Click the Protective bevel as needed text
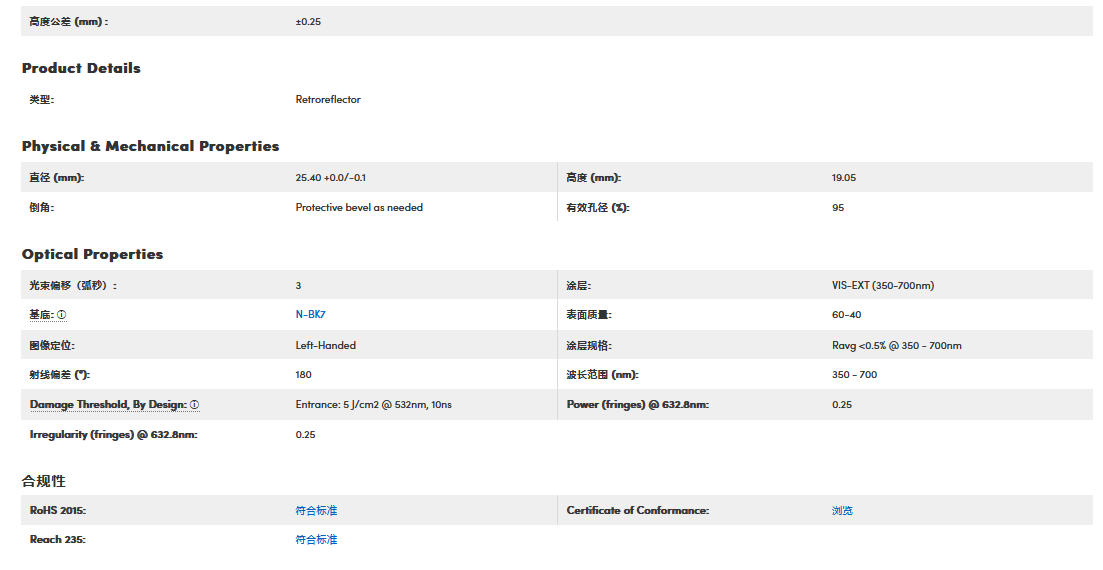Viewport: 1103px width, 570px height. point(359,208)
